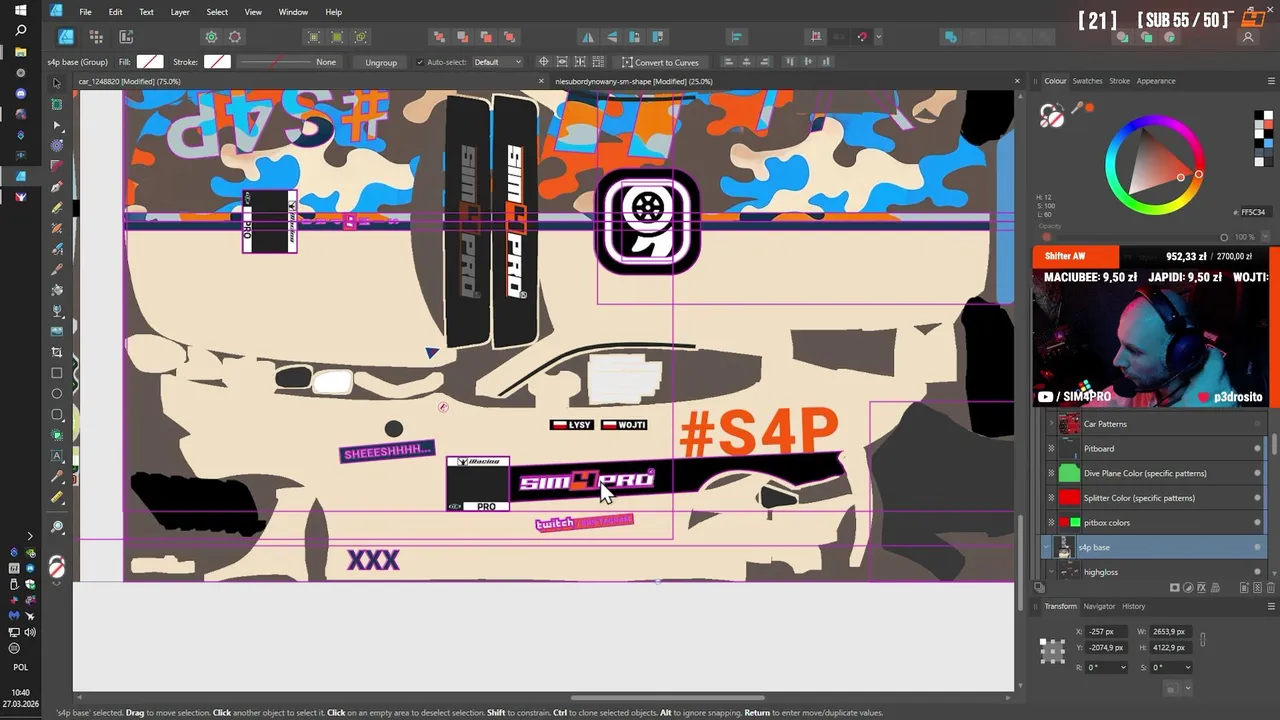Switch to Pixel persona icon
Screen dimensions: 1280x720
pos(96,37)
